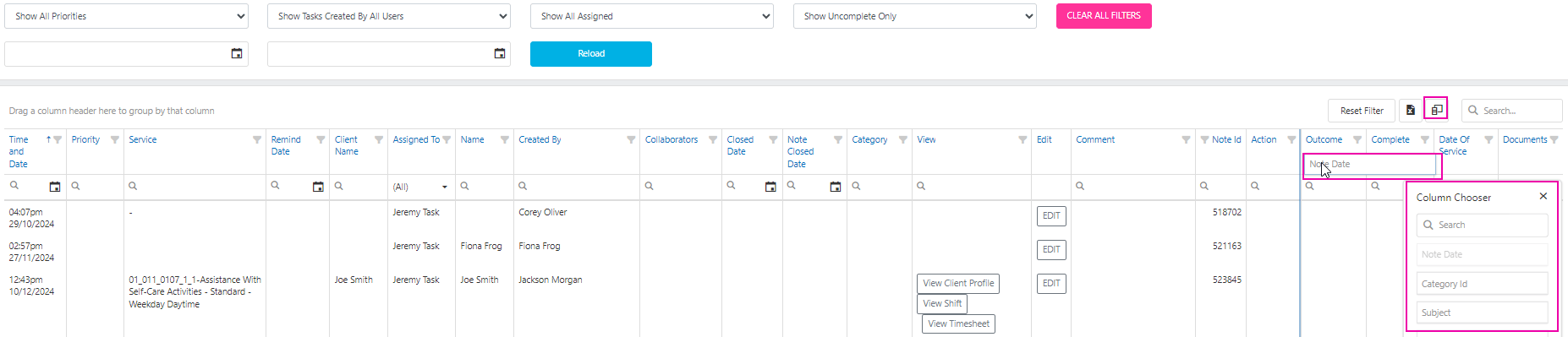The height and width of the screenshot is (337, 1568).
Task: Click the Created By filter search field
Action: [x=577, y=187]
